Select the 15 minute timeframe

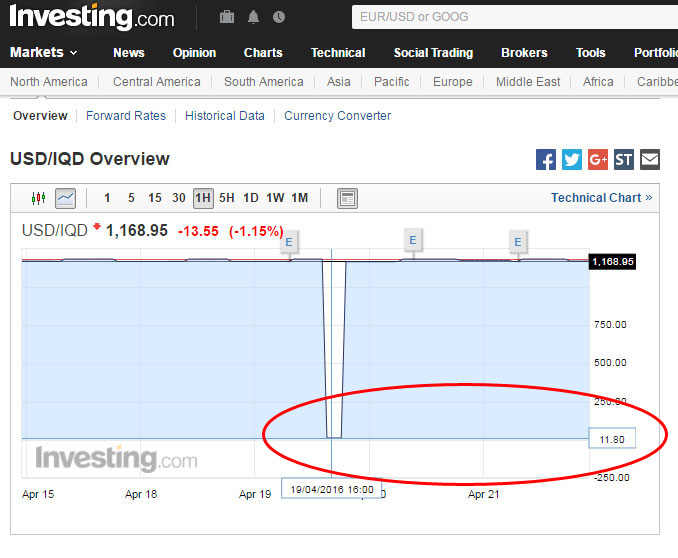coord(154,198)
